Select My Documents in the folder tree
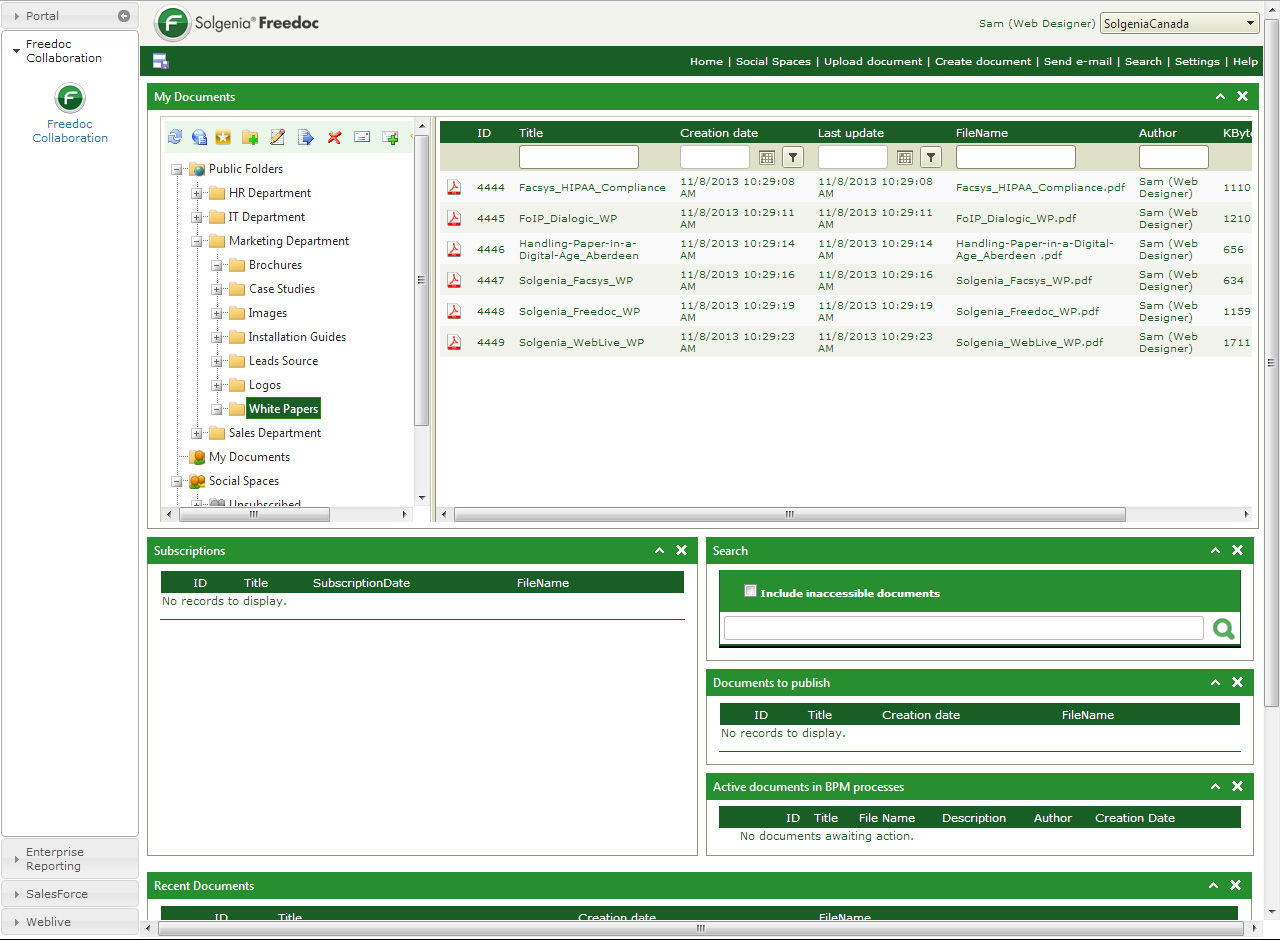The image size is (1280, 940). click(249, 457)
